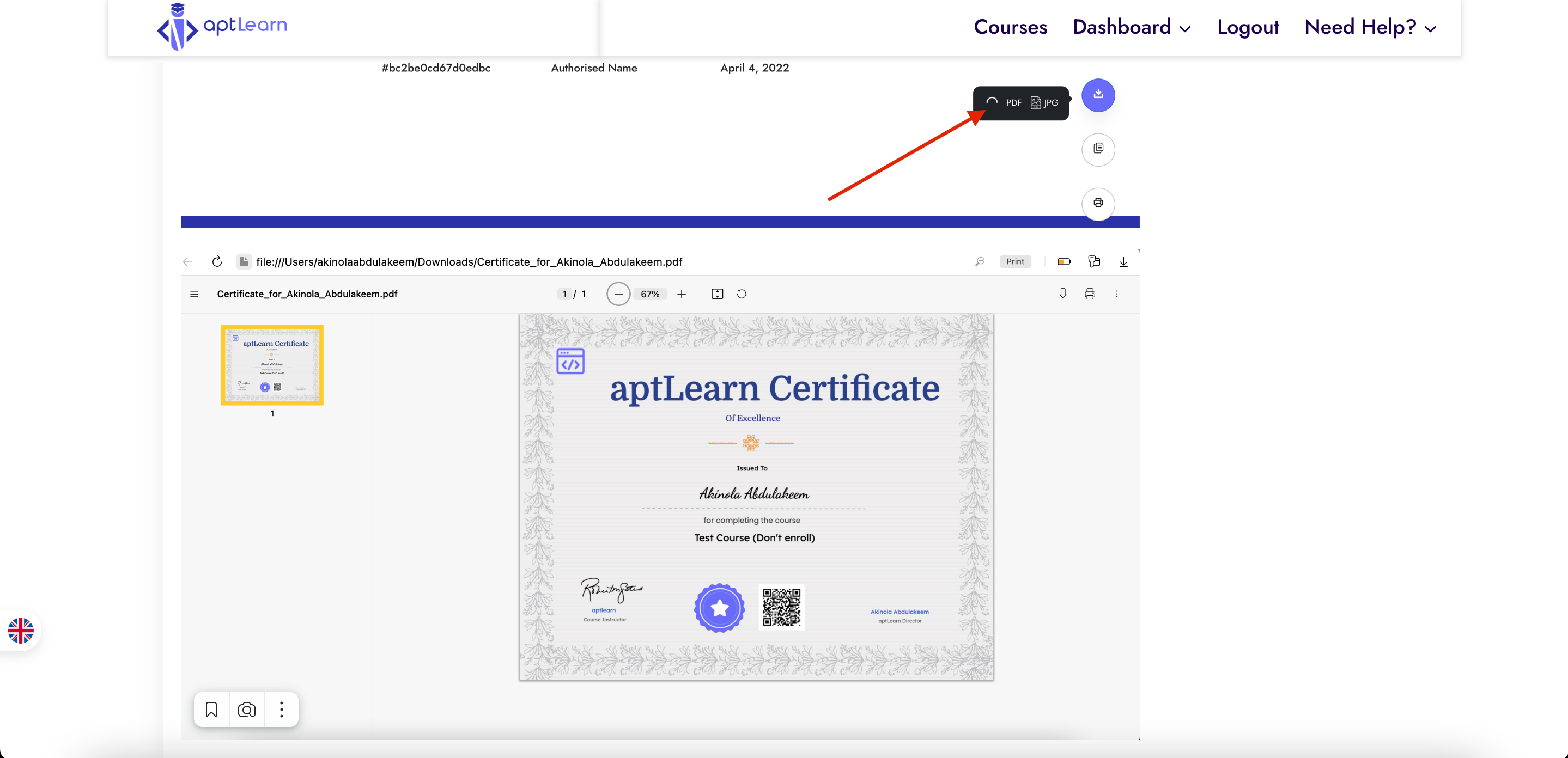Image resolution: width=1568 pixels, height=758 pixels.
Task: Click the Issued To label
Action: pyautogui.click(x=752, y=468)
